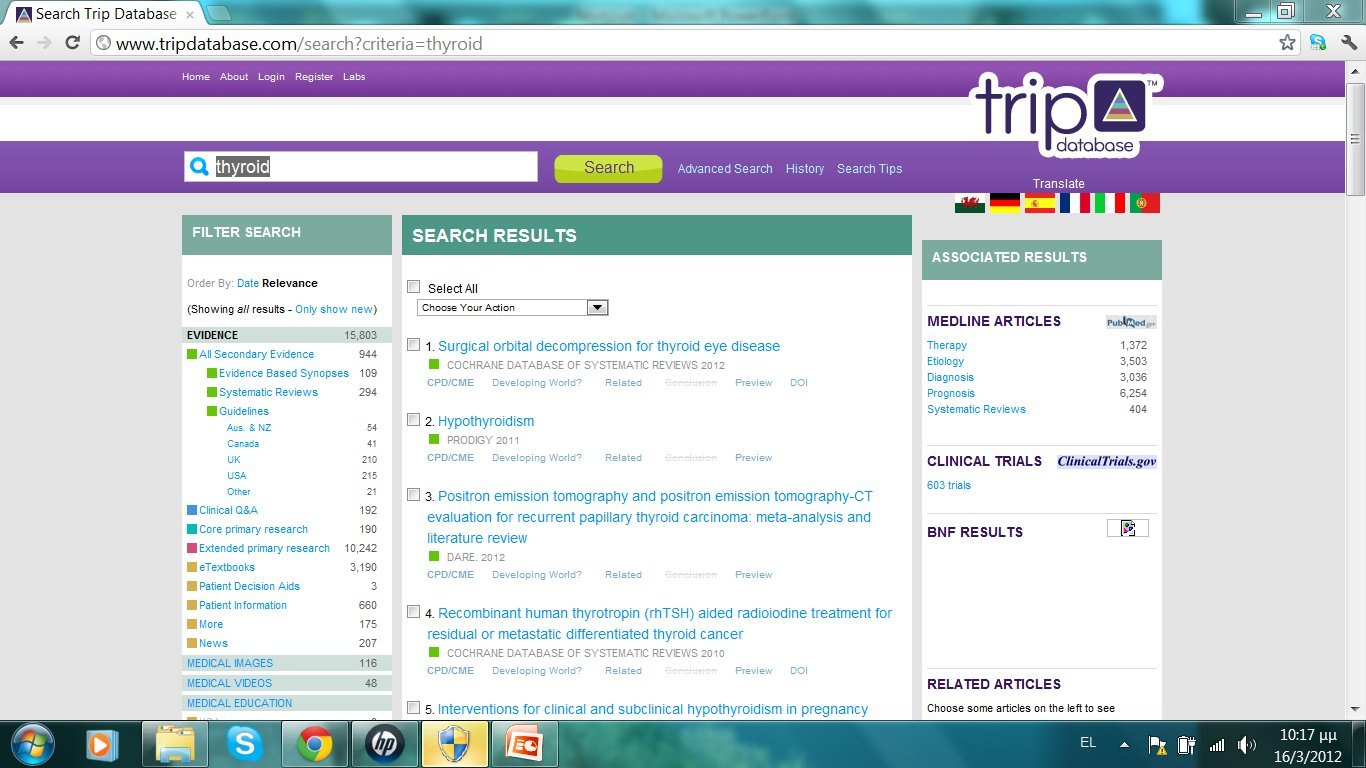Open the 603 trials link
The height and width of the screenshot is (768, 1366).
949,485
